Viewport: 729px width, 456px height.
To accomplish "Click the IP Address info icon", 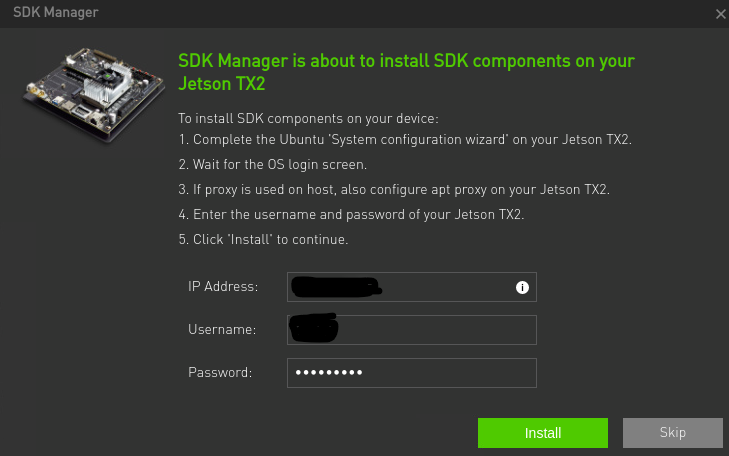I will point(522,287).
